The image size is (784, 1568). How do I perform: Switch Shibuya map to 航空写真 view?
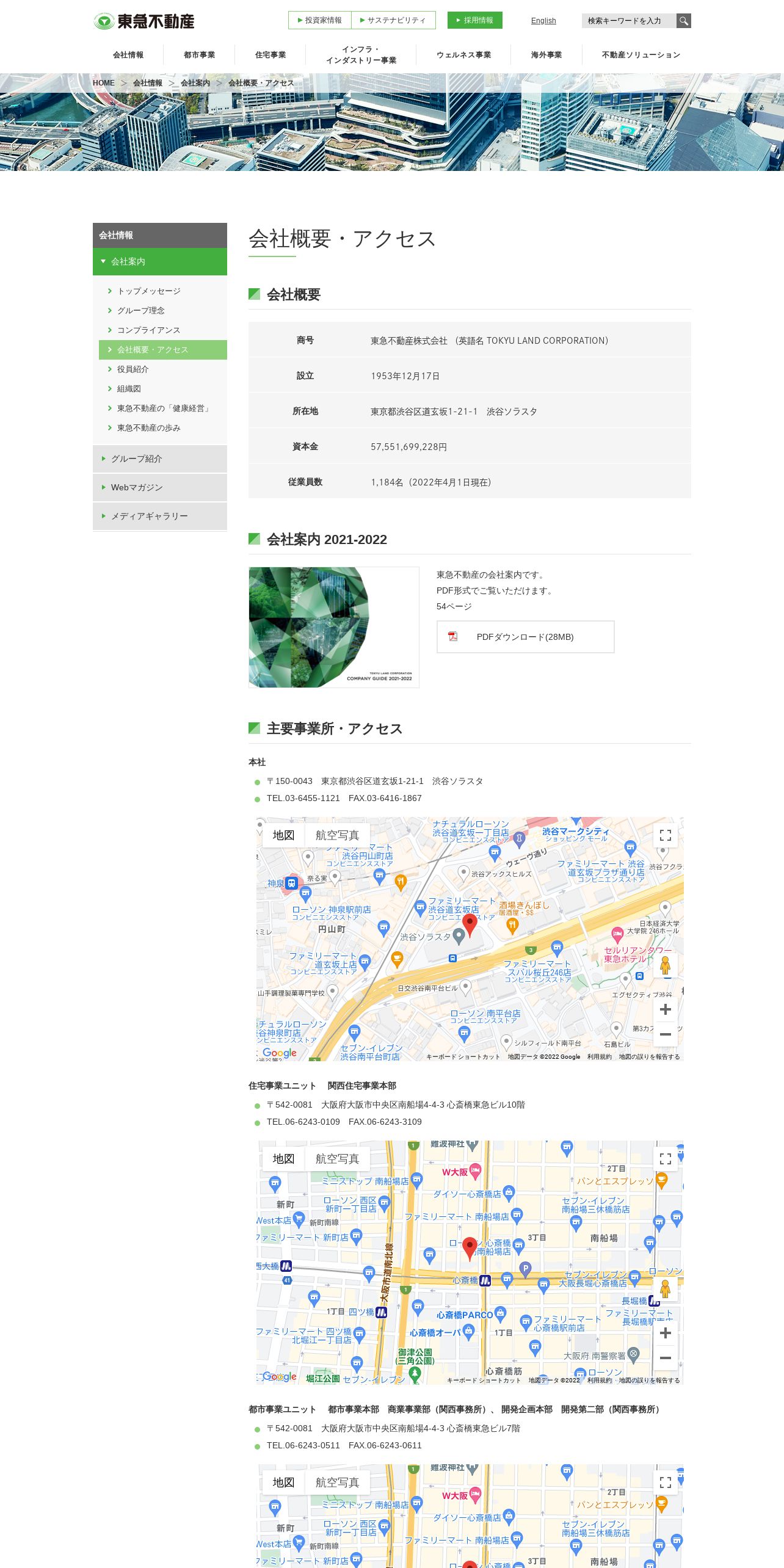337,835
